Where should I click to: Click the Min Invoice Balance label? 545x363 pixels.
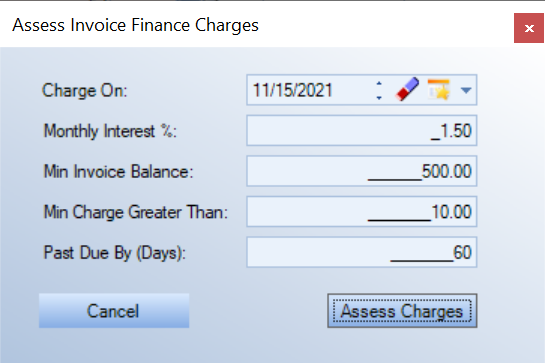118,171
